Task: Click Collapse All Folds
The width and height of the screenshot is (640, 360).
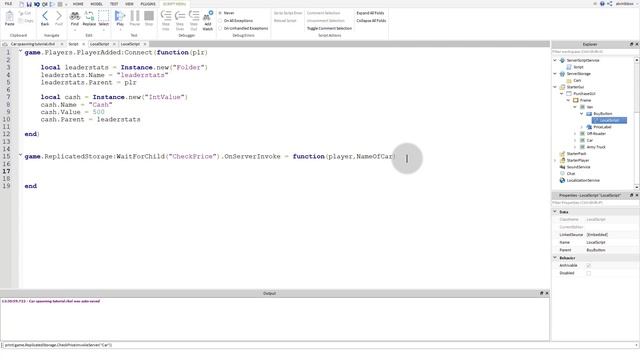Action: (371, 20)
